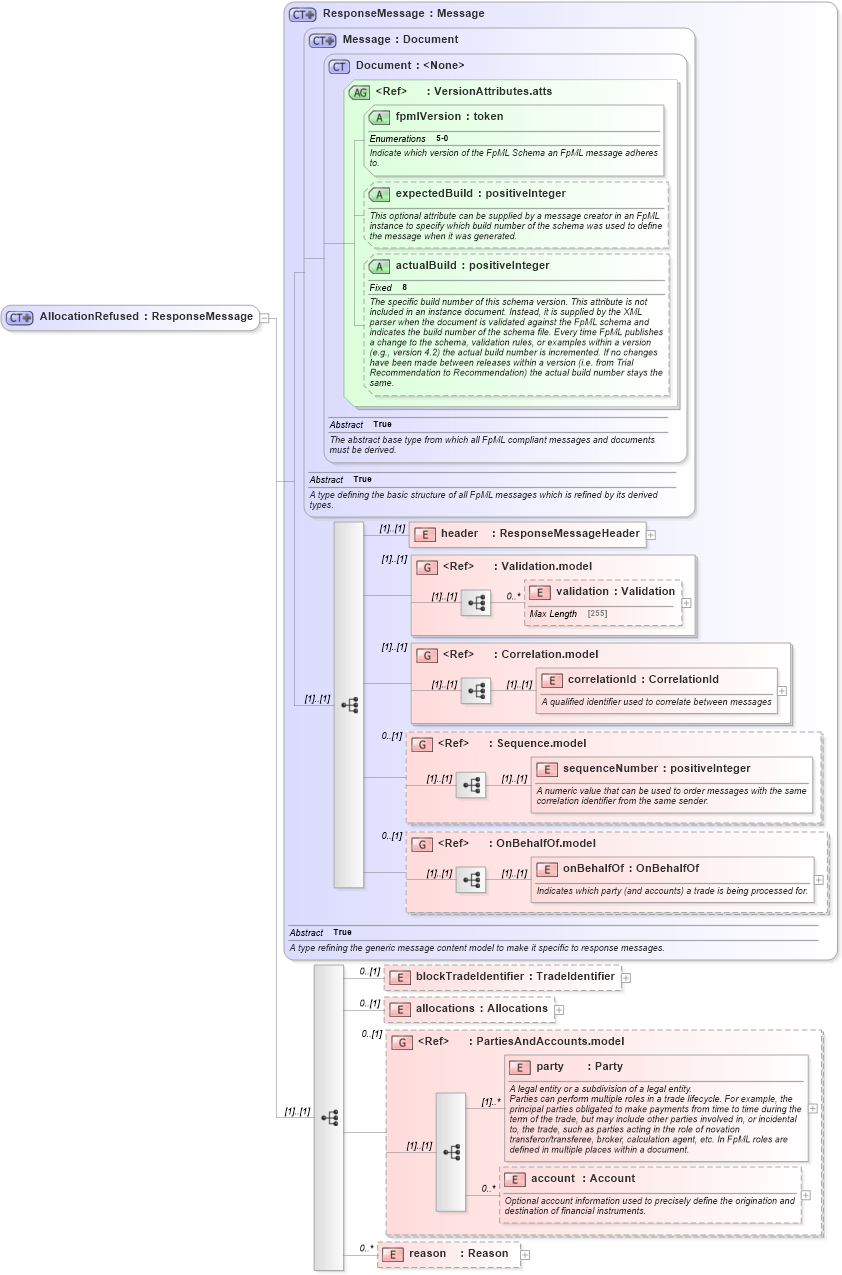The width and height of the screenshot is (842, 1275).
Task: Click the E icon of correlationId
Action: point(552,680)
